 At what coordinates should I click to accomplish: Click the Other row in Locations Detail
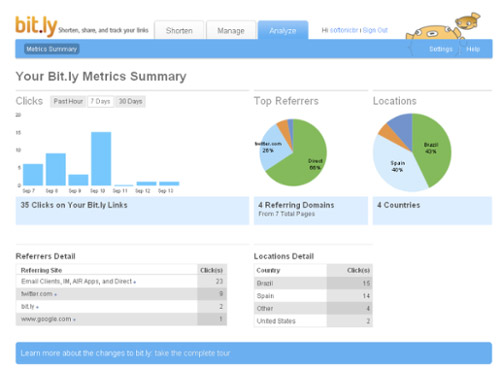313,308
